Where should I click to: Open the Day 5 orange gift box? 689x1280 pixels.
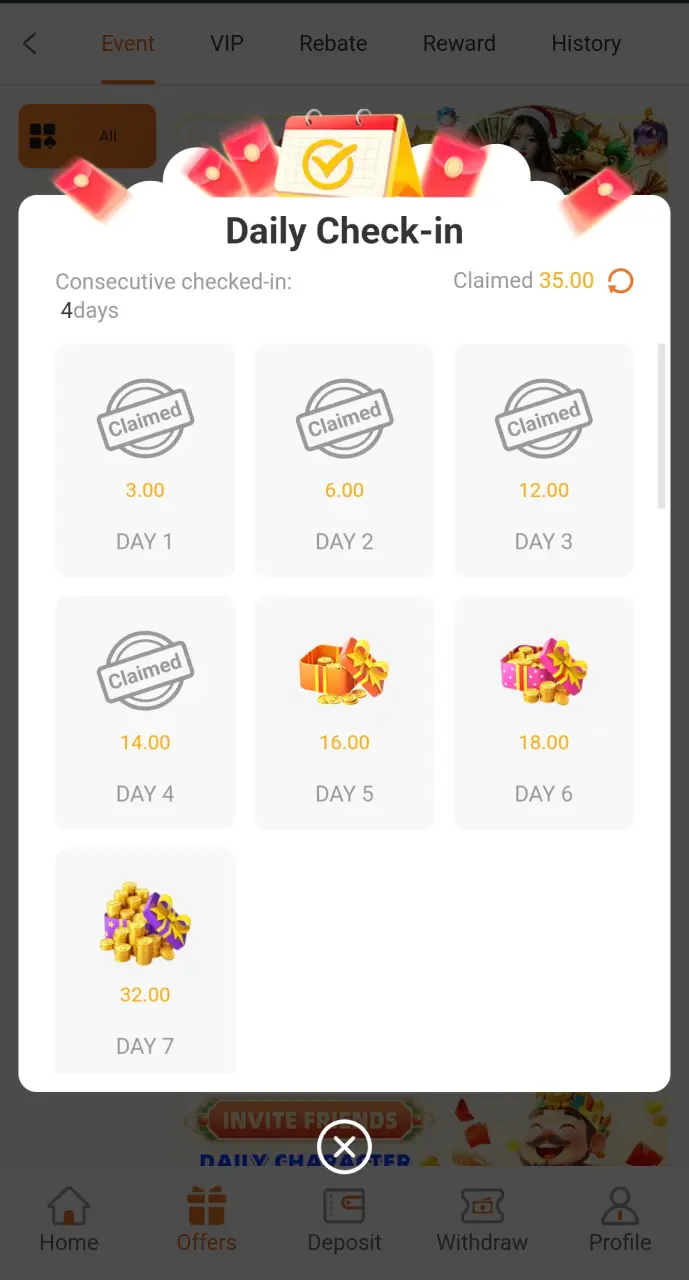pyautogui.click(x=344, y=671)
